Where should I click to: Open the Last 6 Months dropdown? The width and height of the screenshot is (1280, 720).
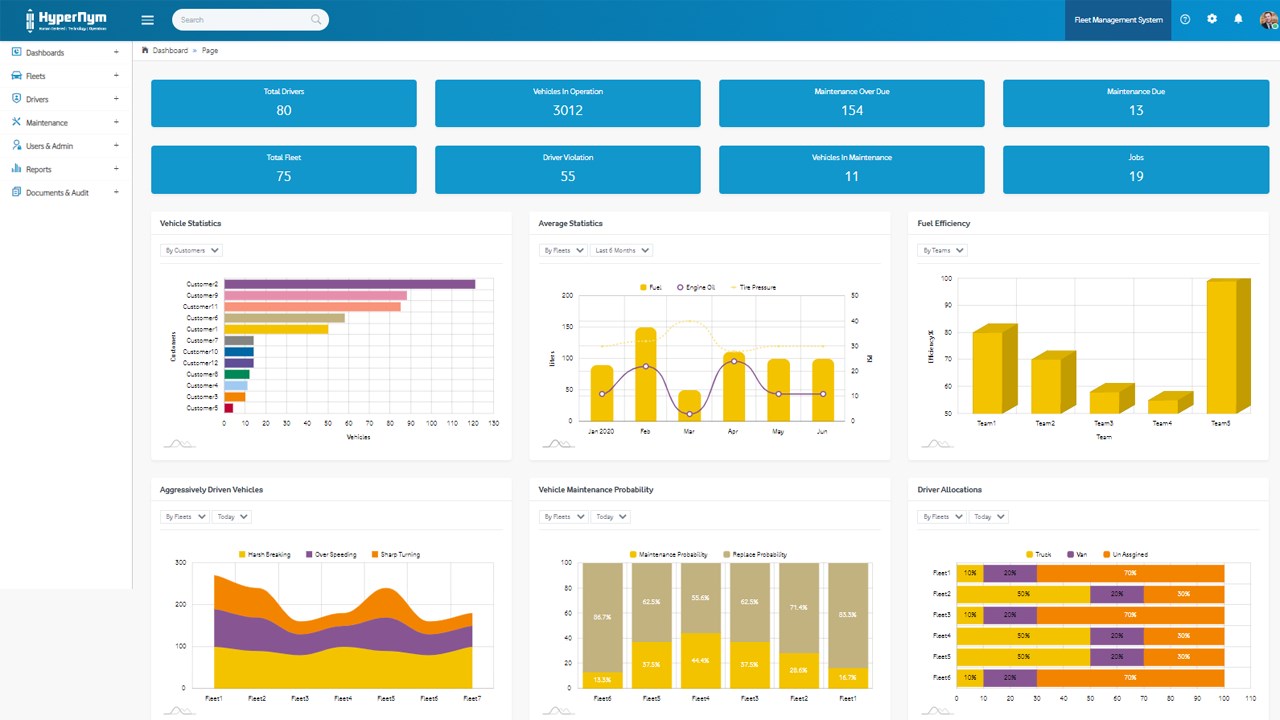point(621,250)
